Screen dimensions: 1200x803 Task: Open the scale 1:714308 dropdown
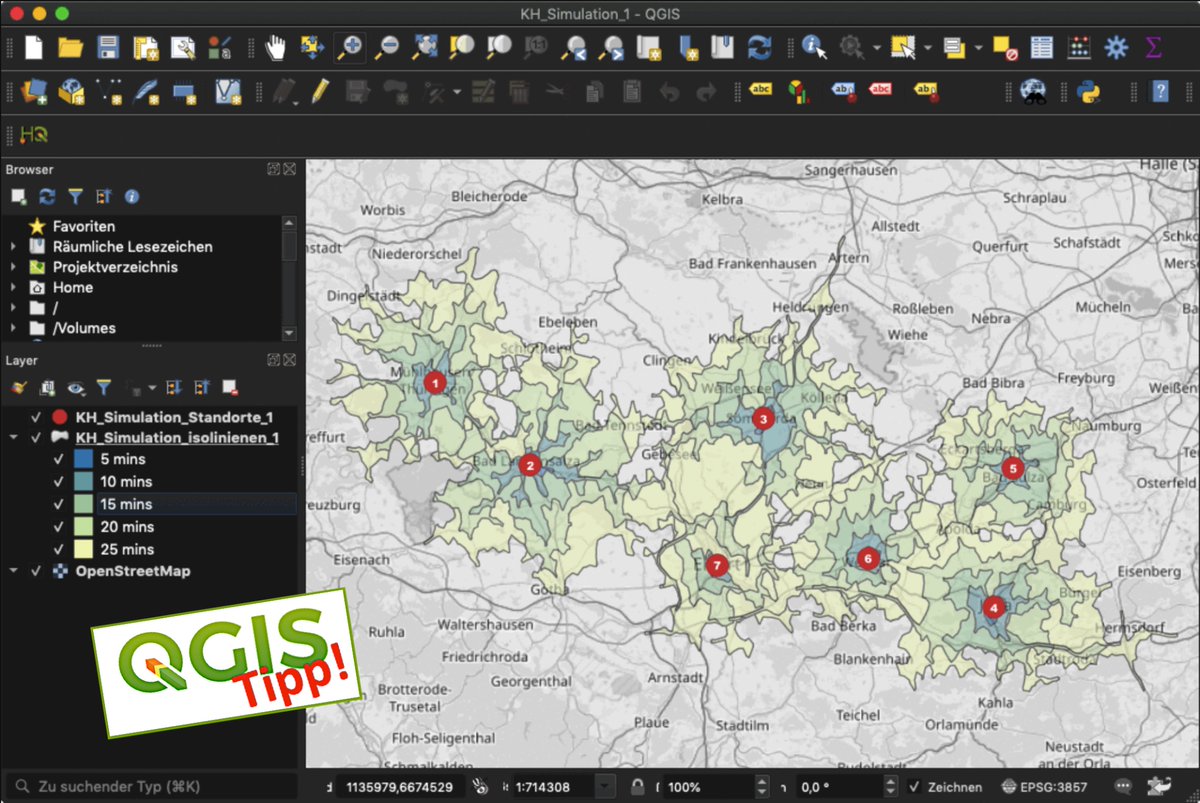point(605,787)
